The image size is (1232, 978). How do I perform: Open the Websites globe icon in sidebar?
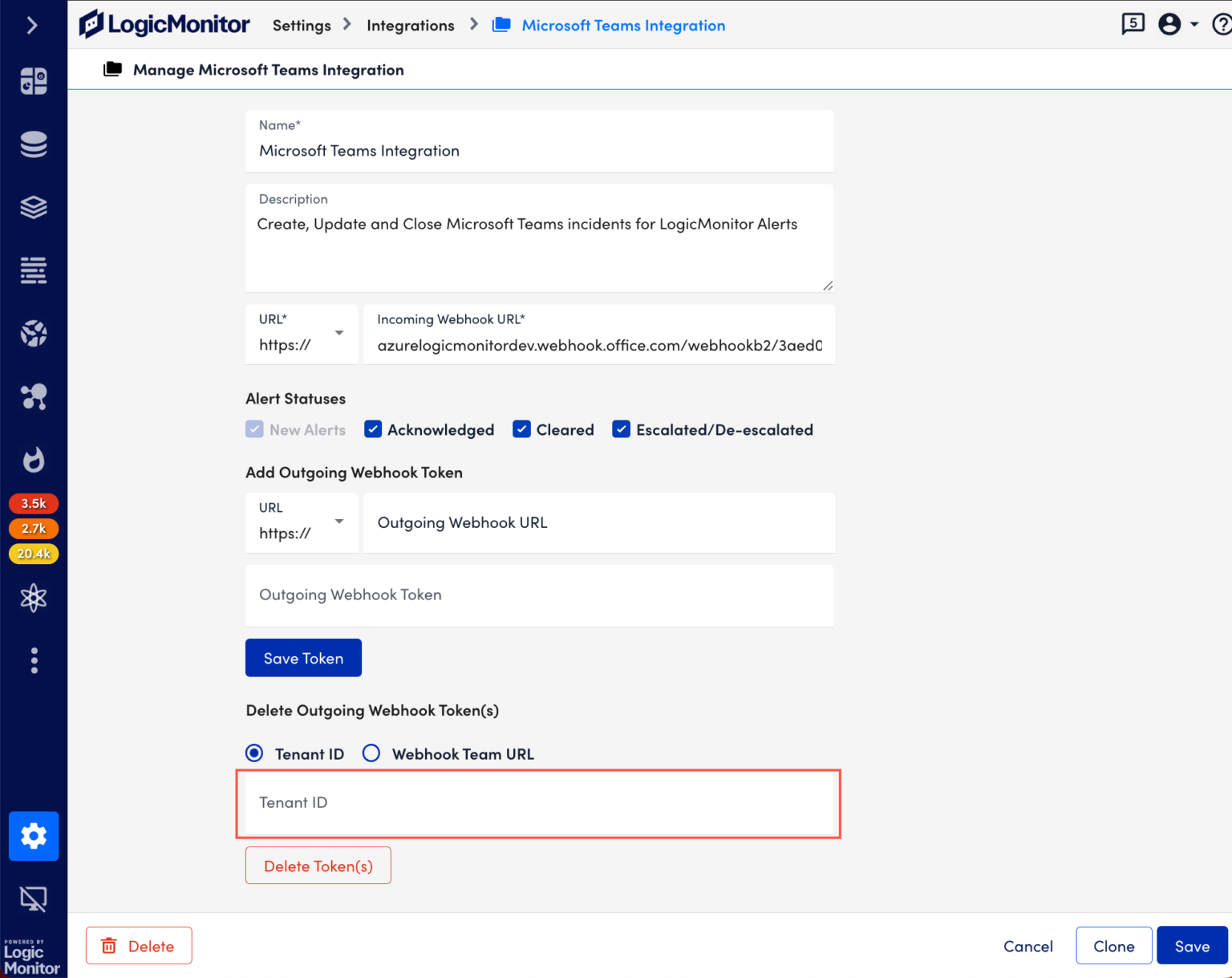[x=33, y=333]
